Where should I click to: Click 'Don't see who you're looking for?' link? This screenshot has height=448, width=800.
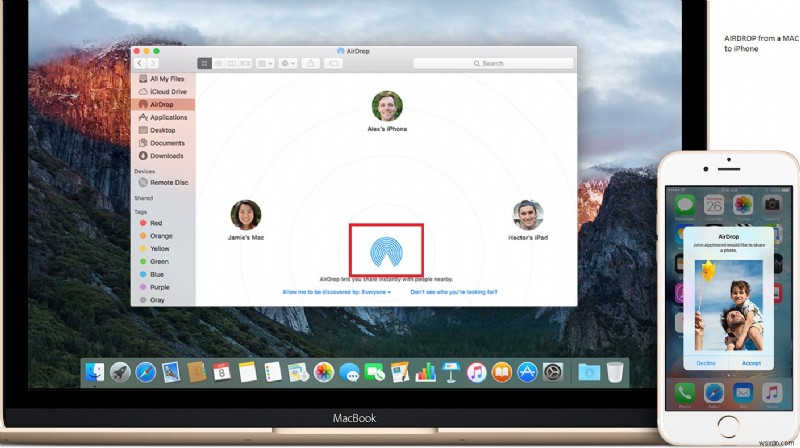coord(454,292)
